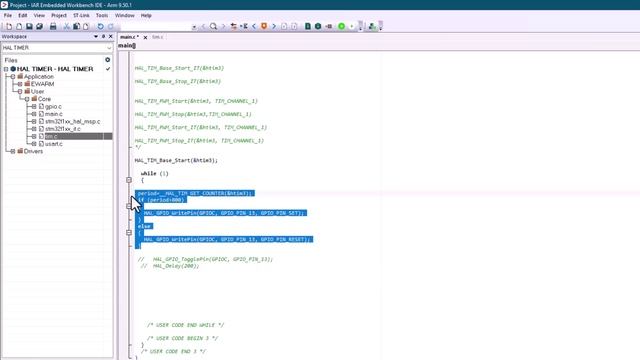Collapse the HAL TIMER project node
The image size is (640, 360).
coord(6,69)
